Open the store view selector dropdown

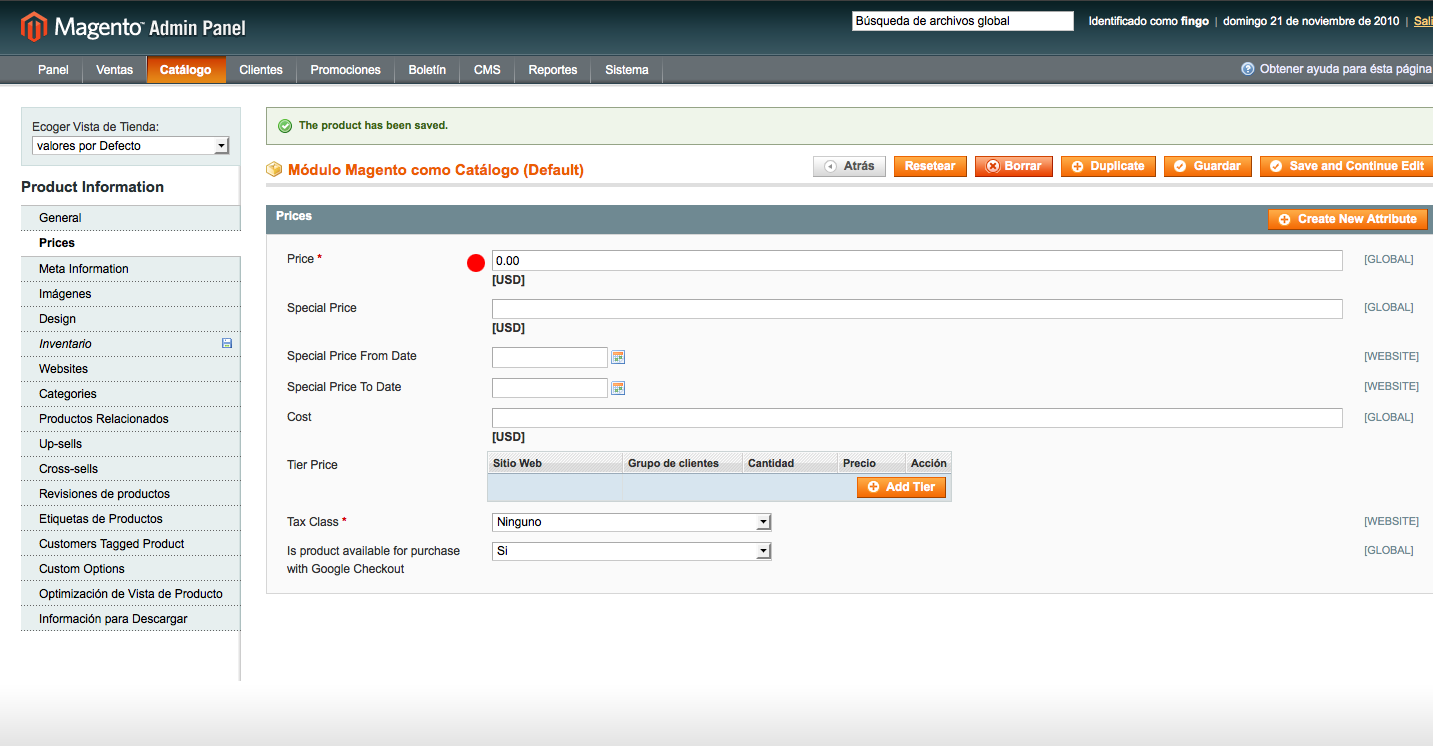tap(131, 146)
